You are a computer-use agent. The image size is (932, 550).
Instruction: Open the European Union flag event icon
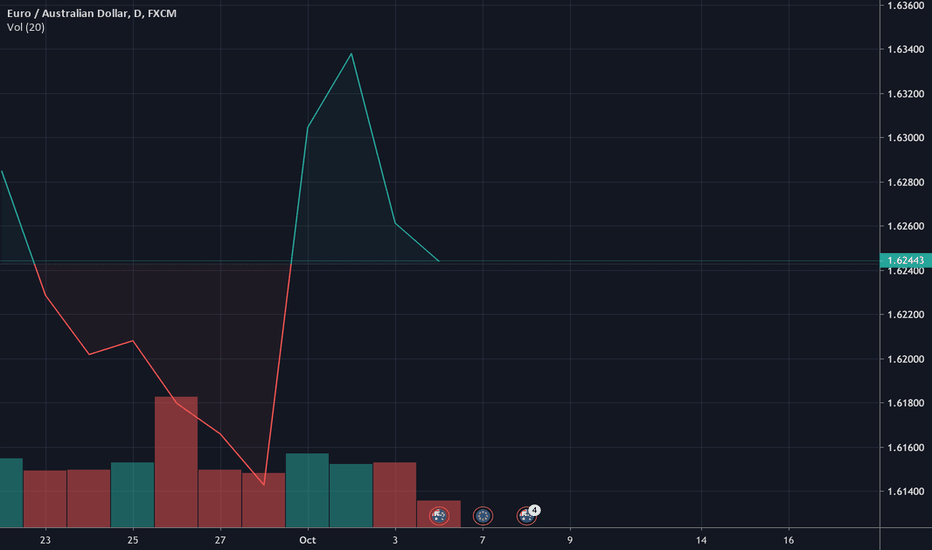483,516
